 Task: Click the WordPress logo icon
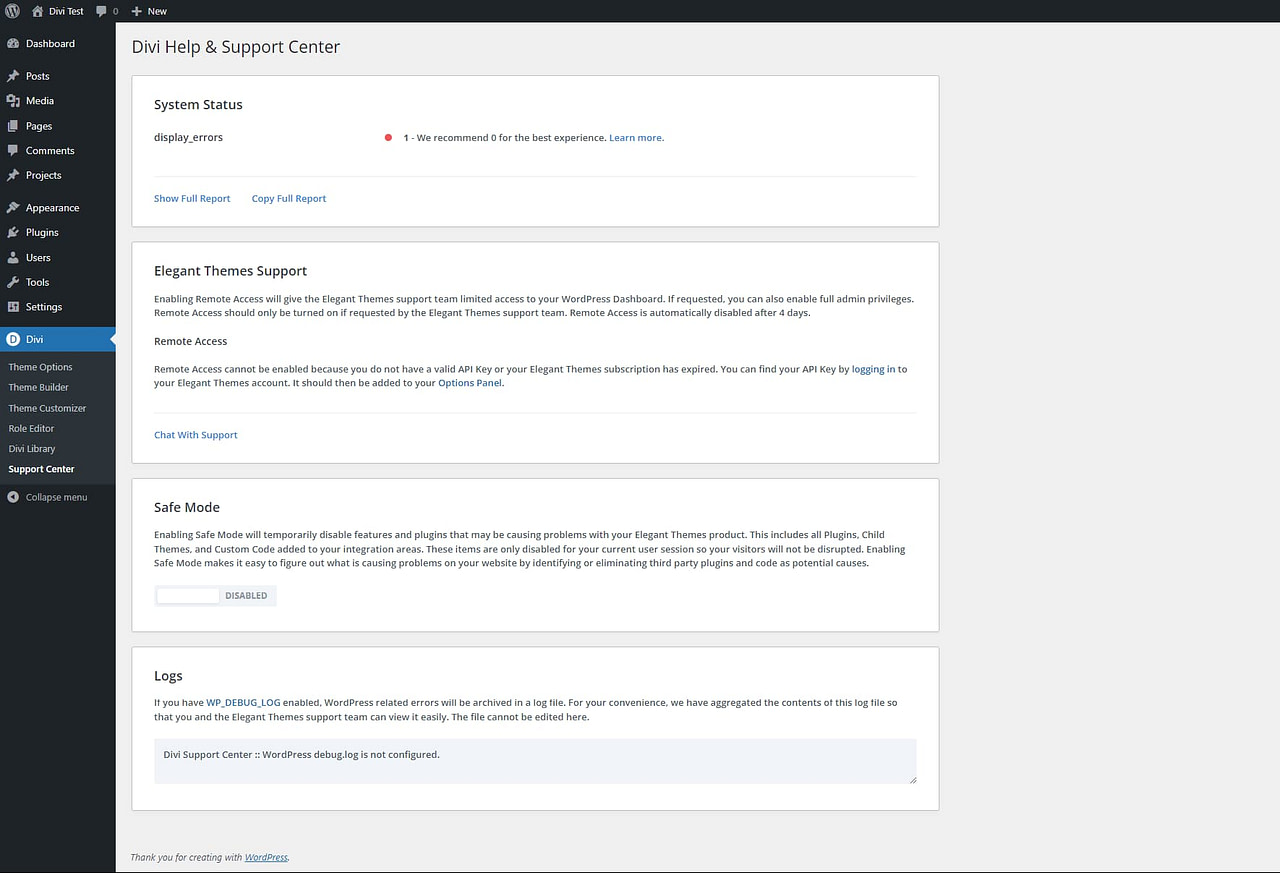[x=12, y=11]
